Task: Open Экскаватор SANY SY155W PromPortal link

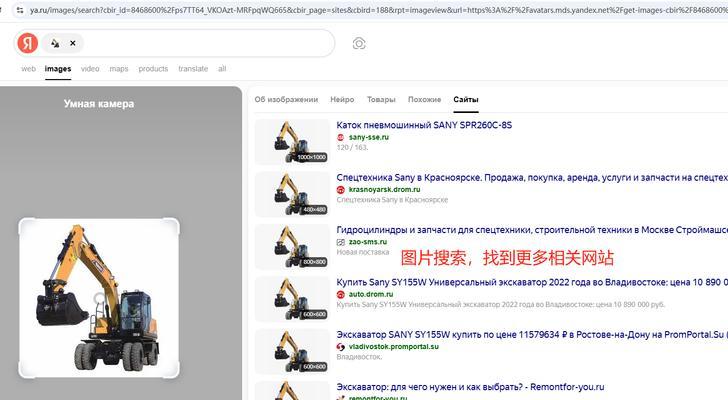Action: pyautogui.click(x=532, y=335)
